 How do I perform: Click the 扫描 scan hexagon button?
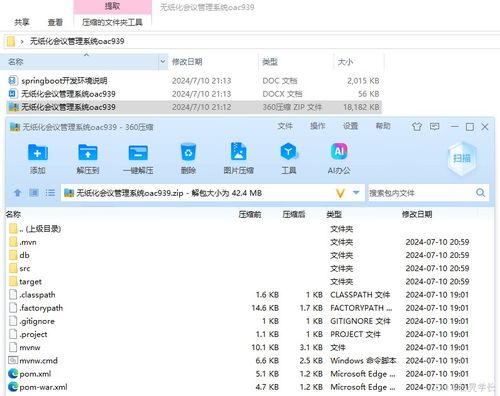click(462, 158)
